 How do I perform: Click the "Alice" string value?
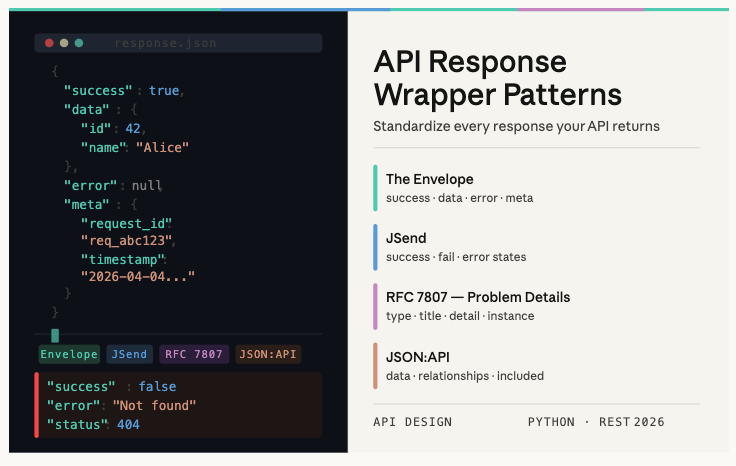(x=162, y=147)
